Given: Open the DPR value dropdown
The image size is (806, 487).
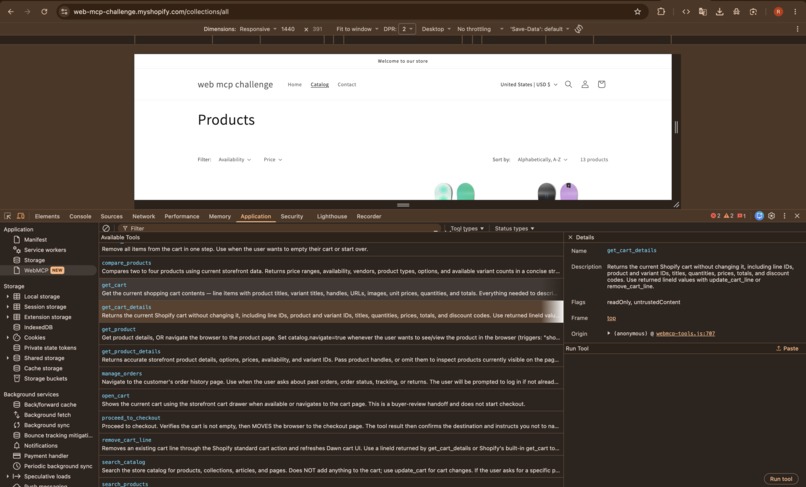Looking at the screenshot, I should 407,29.
